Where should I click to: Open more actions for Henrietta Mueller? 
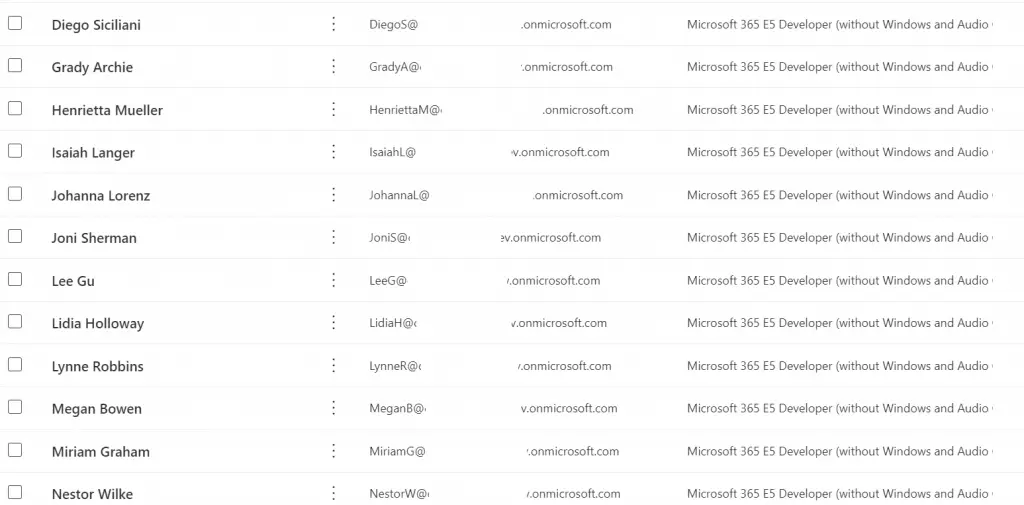tap(334, 110)
